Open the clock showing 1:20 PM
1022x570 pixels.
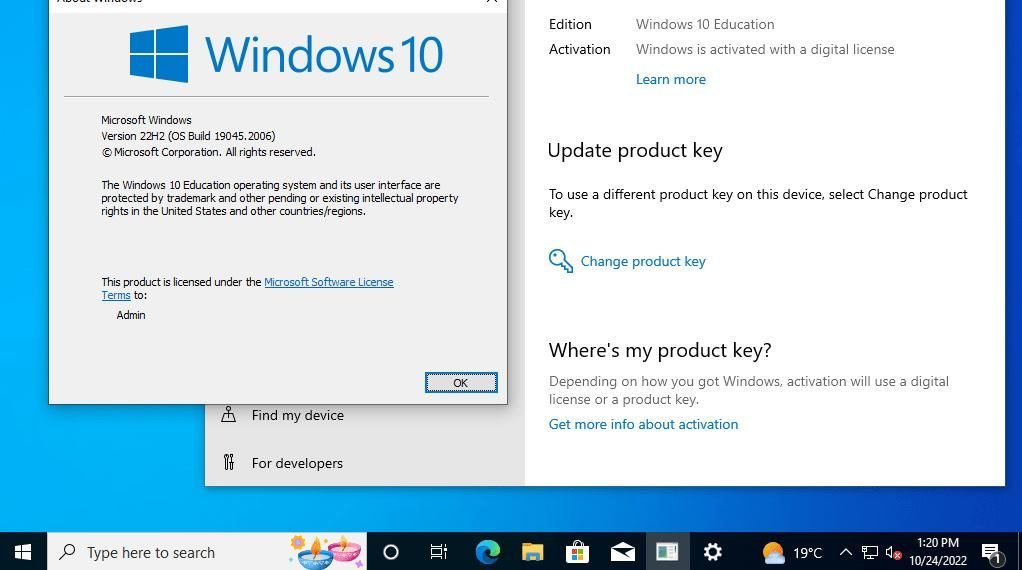click(938, 552)
